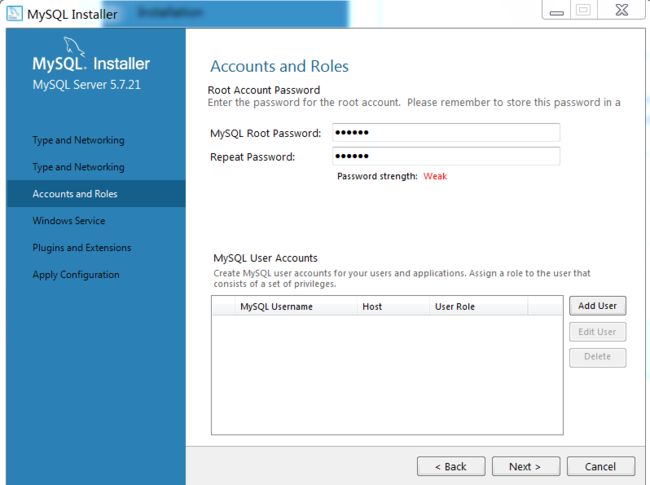650x485 pixels.
Task: Click the empty user accounts list
Action: 387,375
